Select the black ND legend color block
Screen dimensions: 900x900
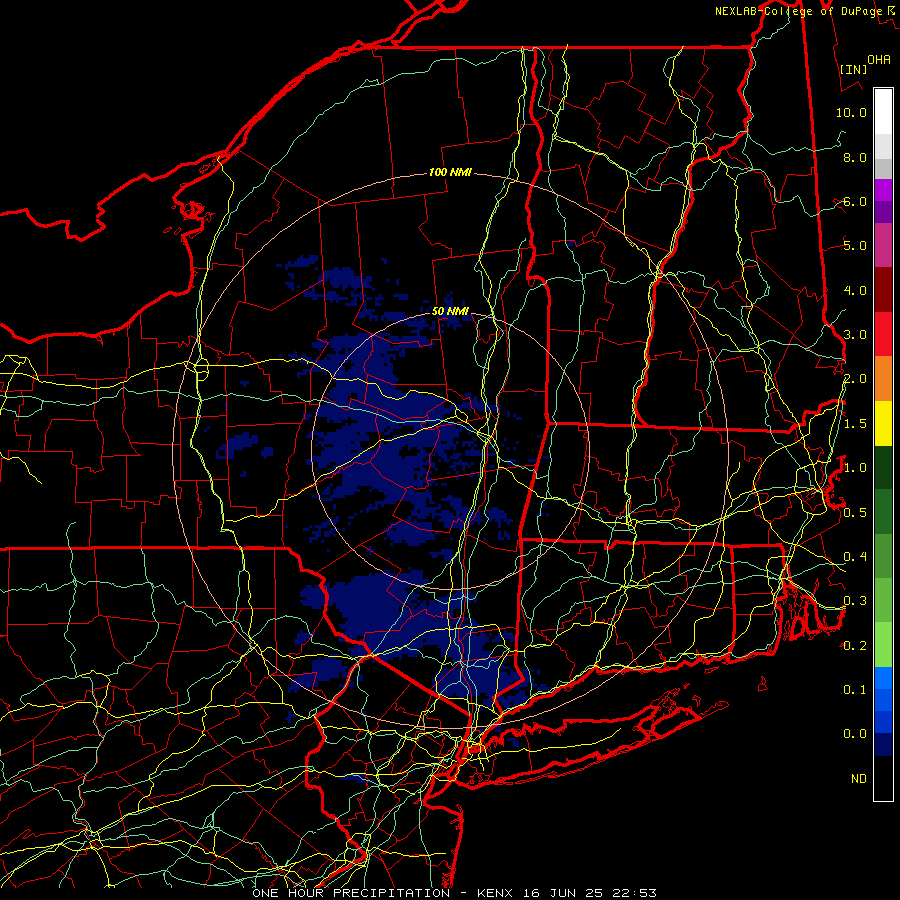click(x=883, y=778)
